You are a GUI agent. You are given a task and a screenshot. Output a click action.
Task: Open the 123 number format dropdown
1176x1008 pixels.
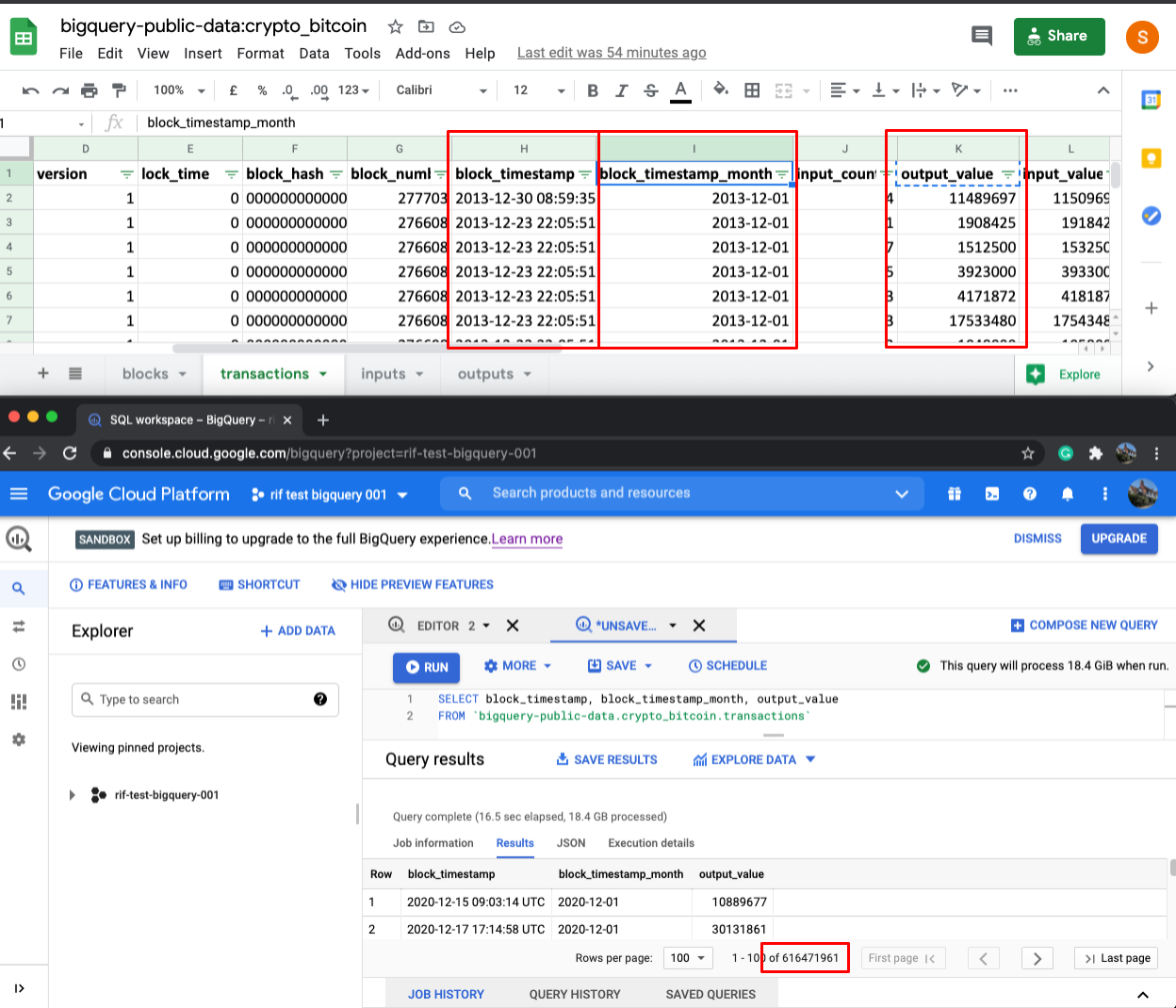(353, 90)
